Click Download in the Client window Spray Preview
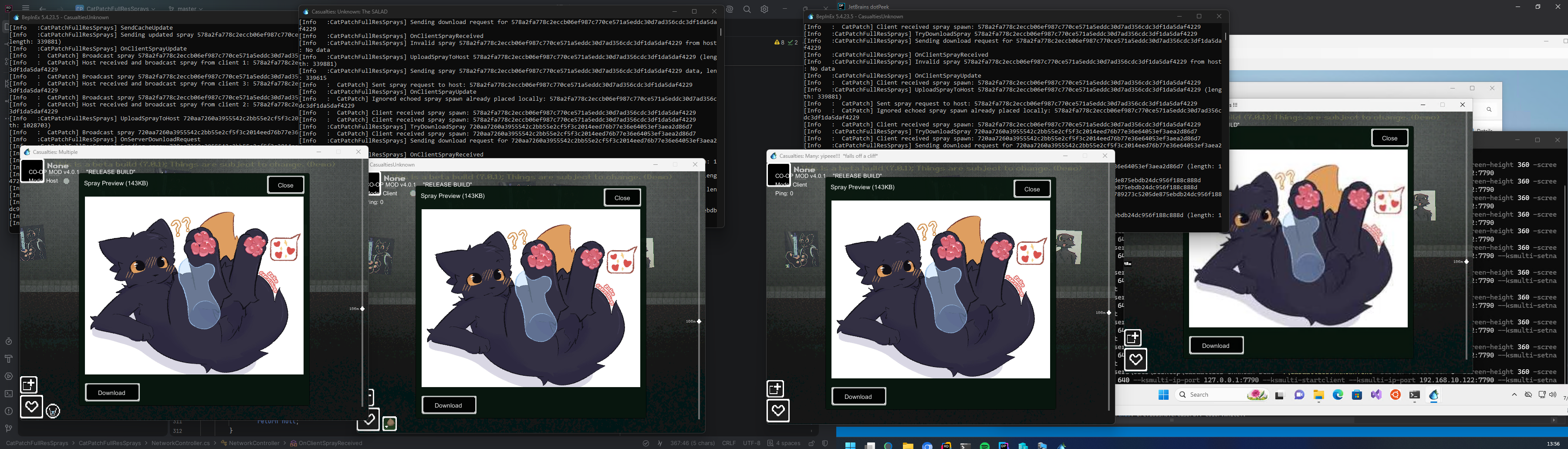 tap(449, 405)
